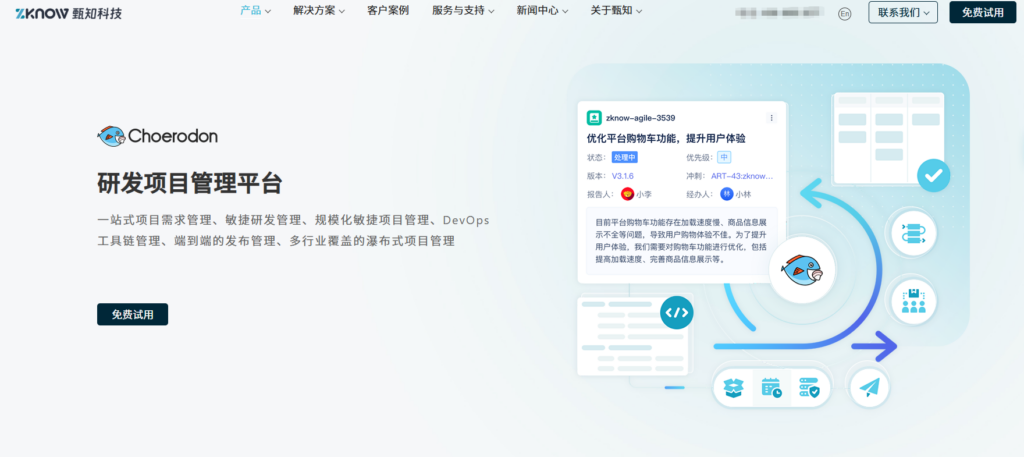Viewport: 1024px width, 457px height.
Task: Open version link V3.1.6
Action: 622,176
